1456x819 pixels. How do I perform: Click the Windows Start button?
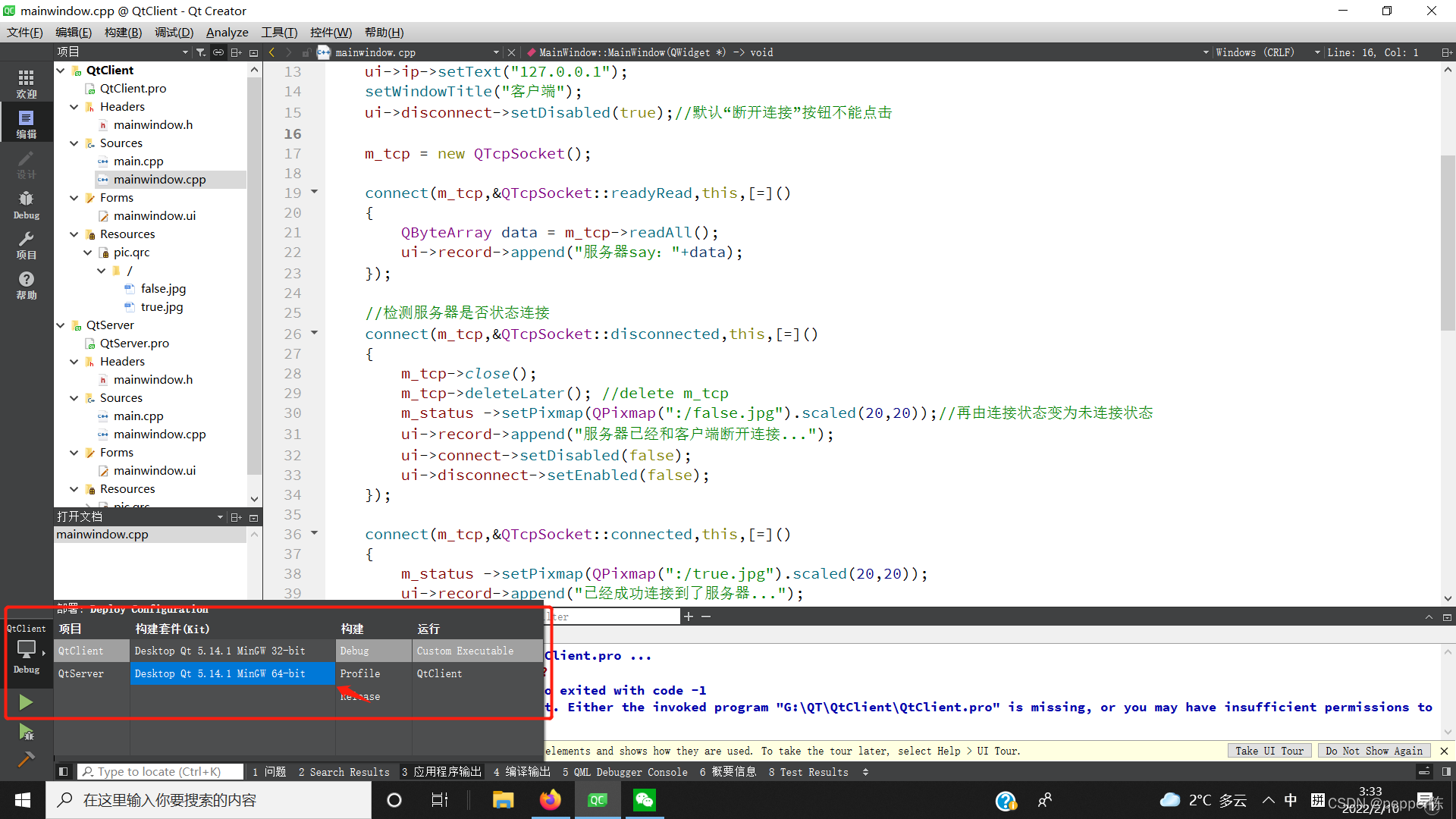pyautogui.click(x=23, y=800)
